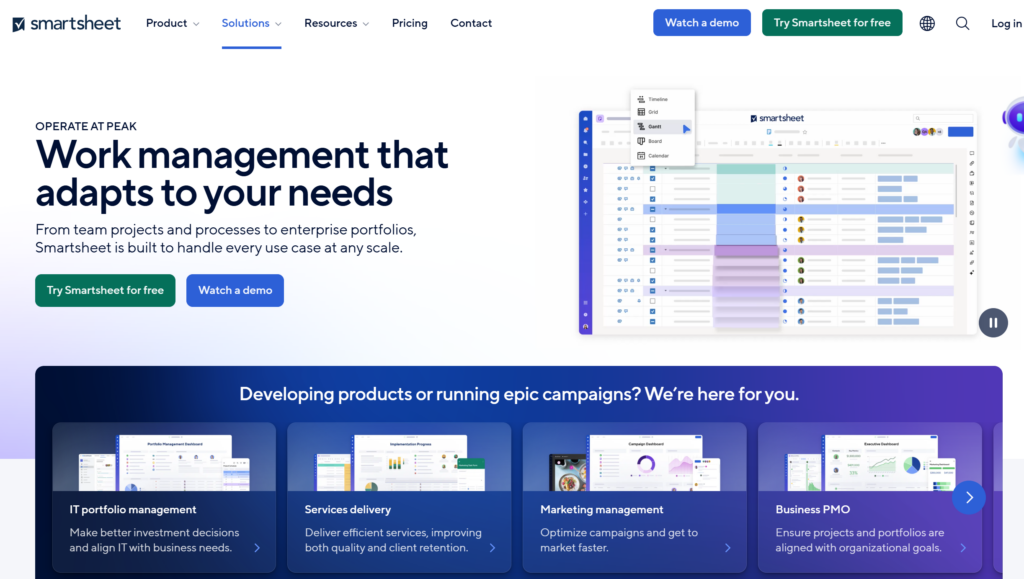Image resolution: width=1024 pixels, height=579 pixels.
Task: Click Watch a demo in header
Action: [702, 23]
